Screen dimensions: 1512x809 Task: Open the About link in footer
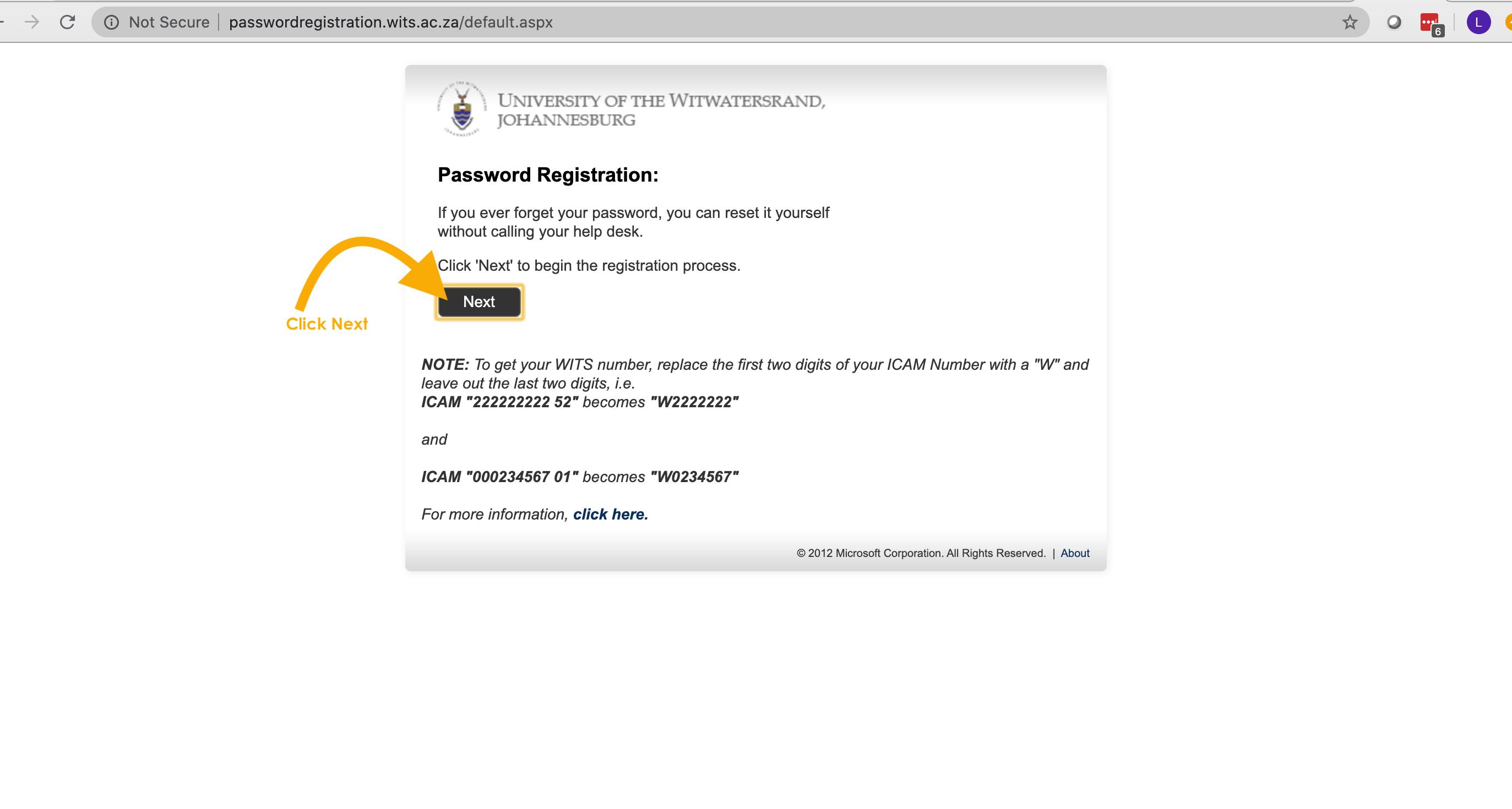click(1075, 553)
